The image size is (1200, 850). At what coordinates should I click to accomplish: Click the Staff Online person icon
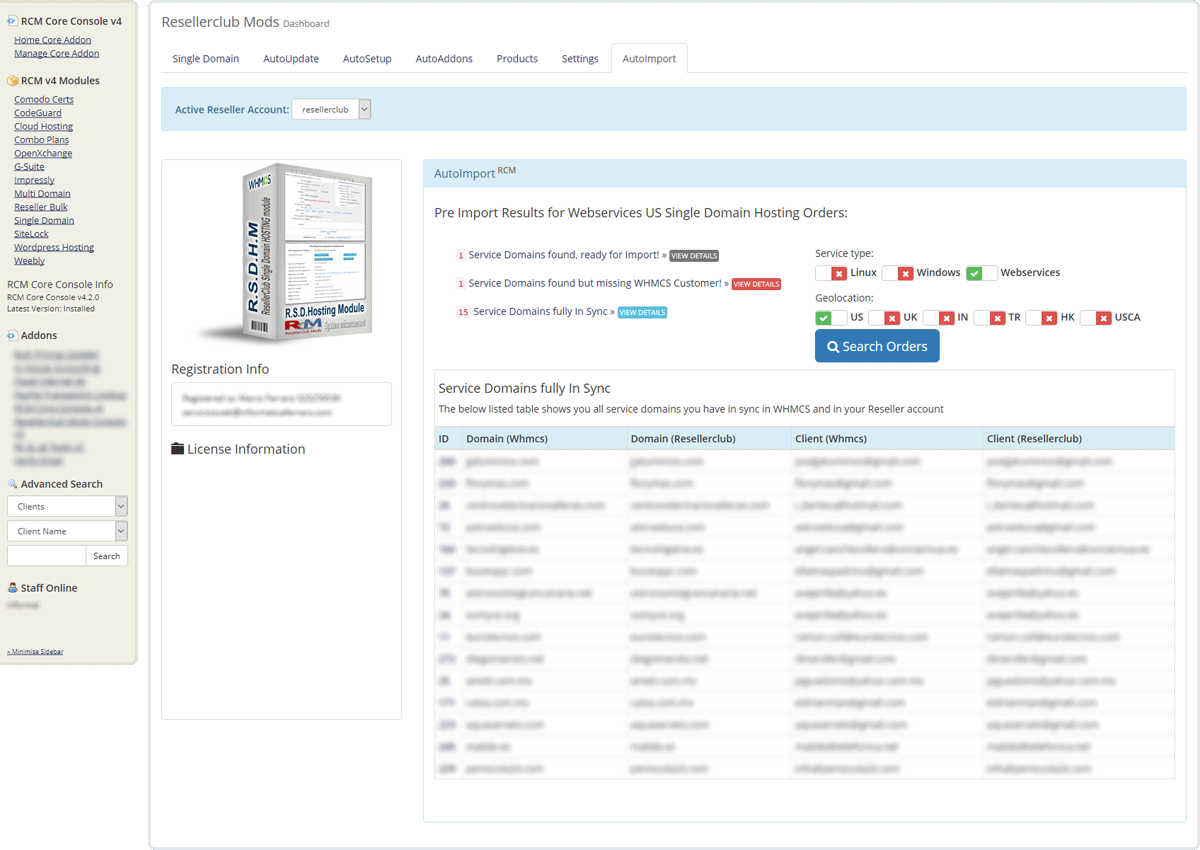(x=12, y=588)
